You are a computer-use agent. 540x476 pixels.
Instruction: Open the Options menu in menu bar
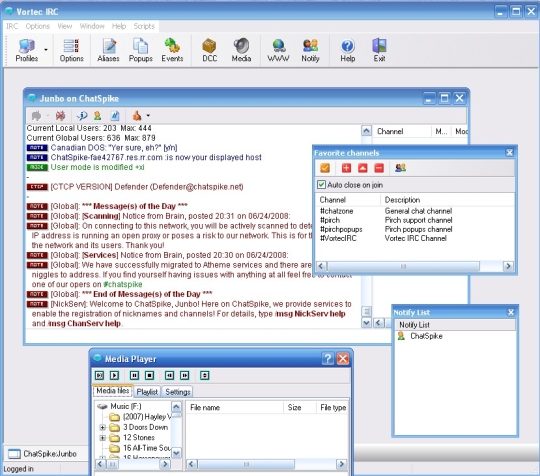pyautogui.click(x=38, y=26)
